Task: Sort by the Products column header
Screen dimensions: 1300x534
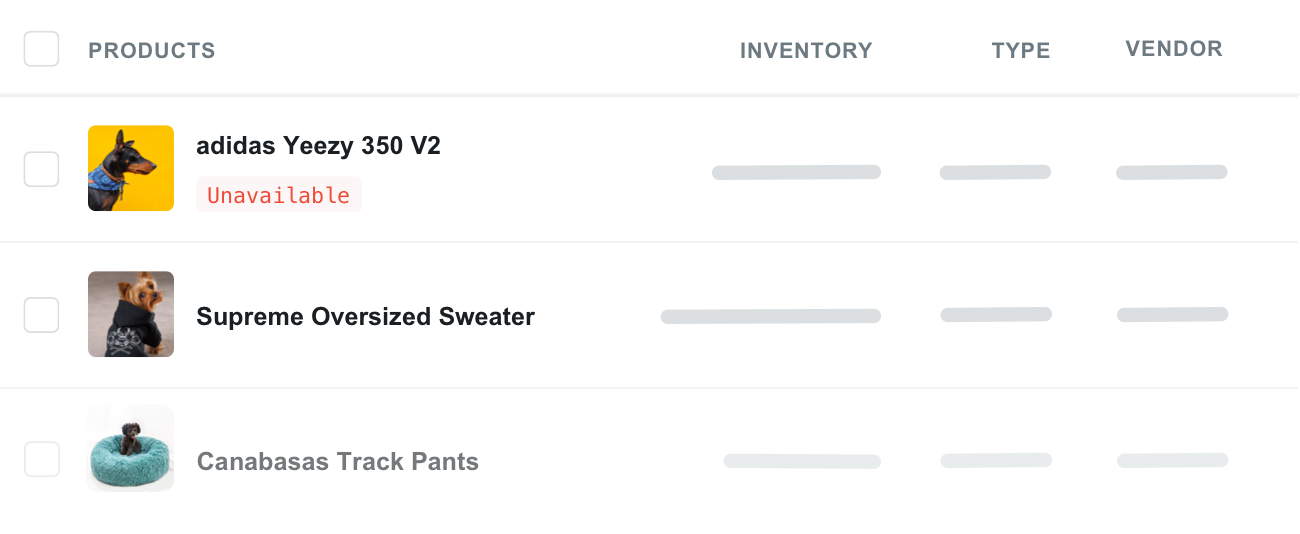Action: pyautogui.click(x=151, y=51)
